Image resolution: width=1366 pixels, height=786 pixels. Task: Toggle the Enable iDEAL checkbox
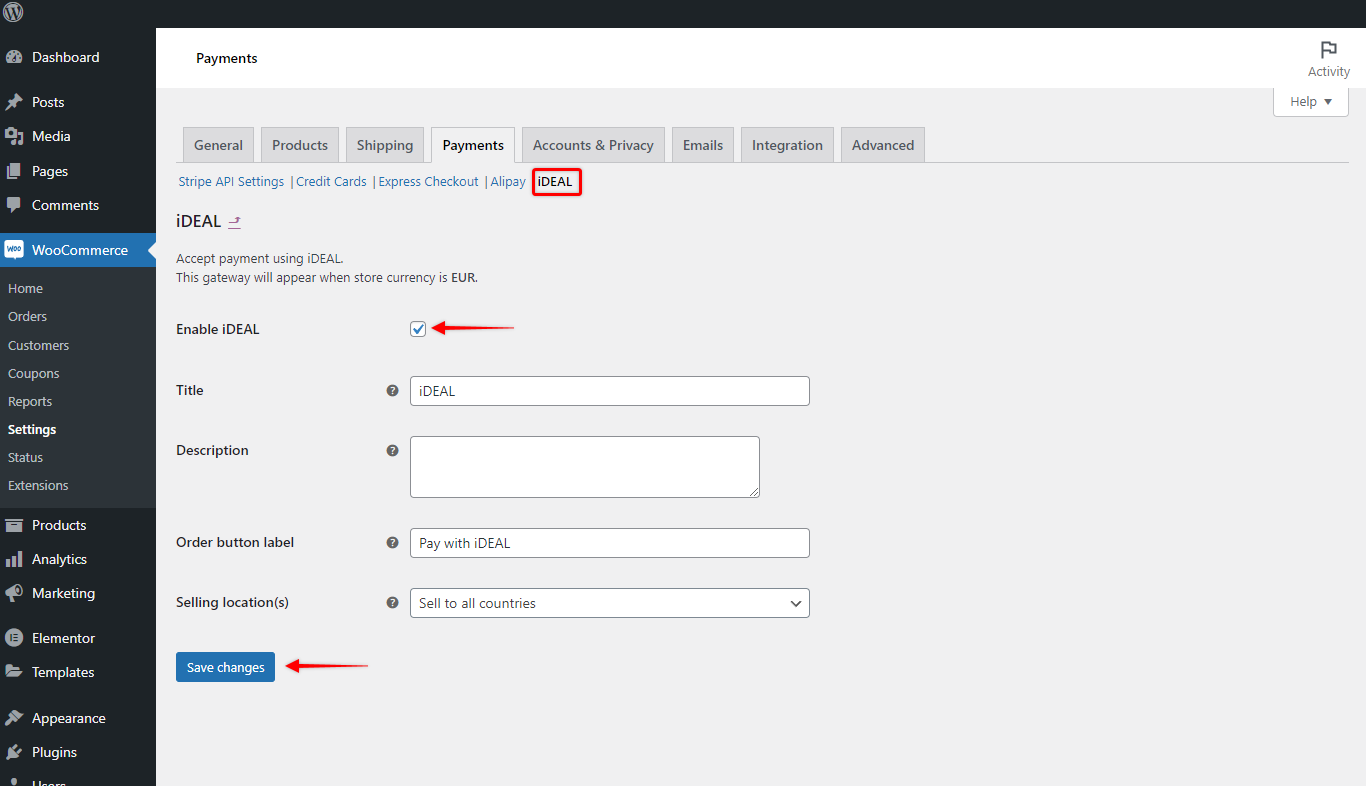tap(418, 329)
